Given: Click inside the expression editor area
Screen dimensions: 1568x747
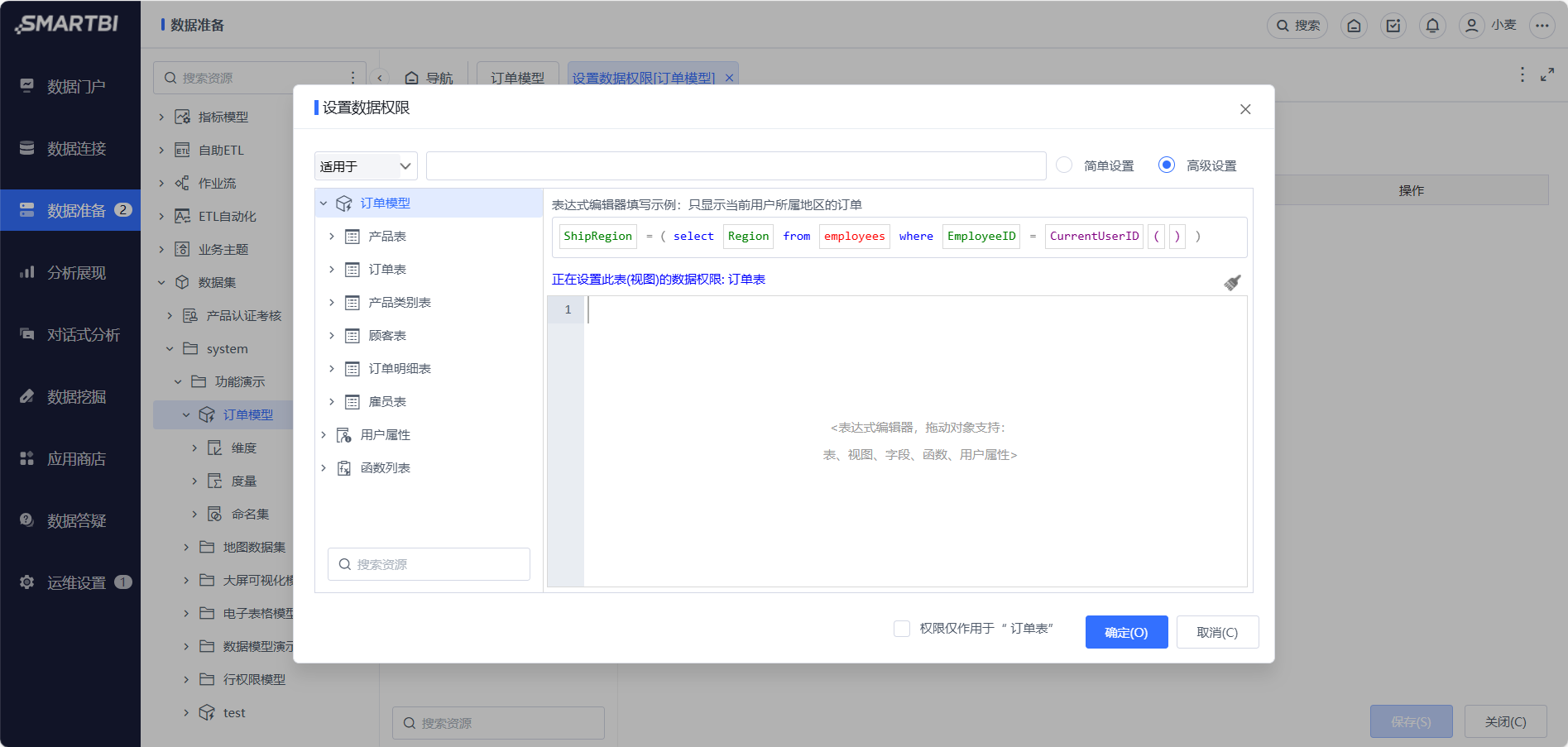Looking at the screenshot, I should click(x=915, y=442).
